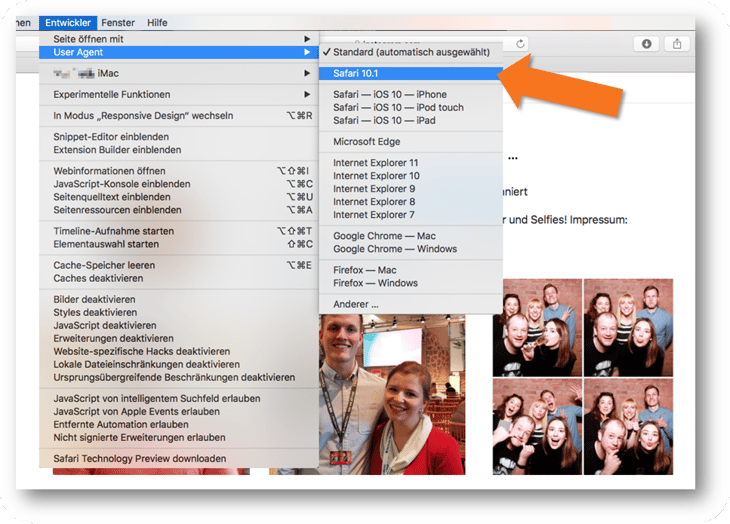Open Webinformationen öffnen
730x524 pixels.
click(x=179, y=171)
